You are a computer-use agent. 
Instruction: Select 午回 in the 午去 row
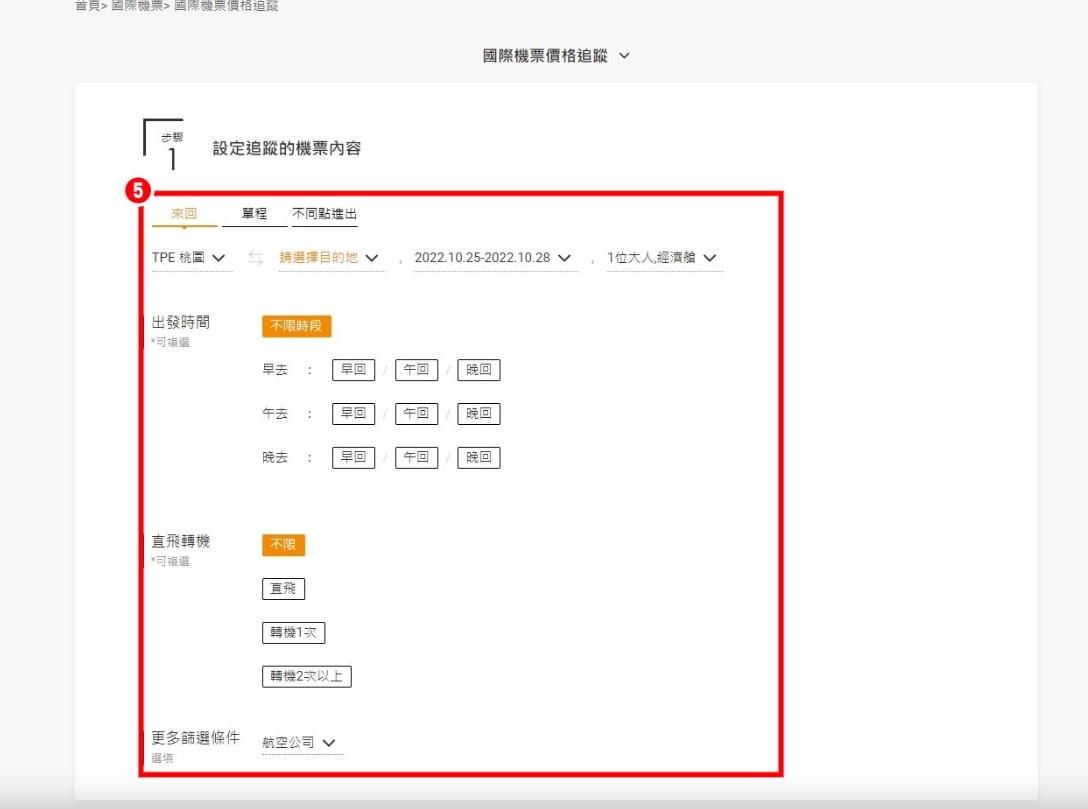(x=416, y=414)
